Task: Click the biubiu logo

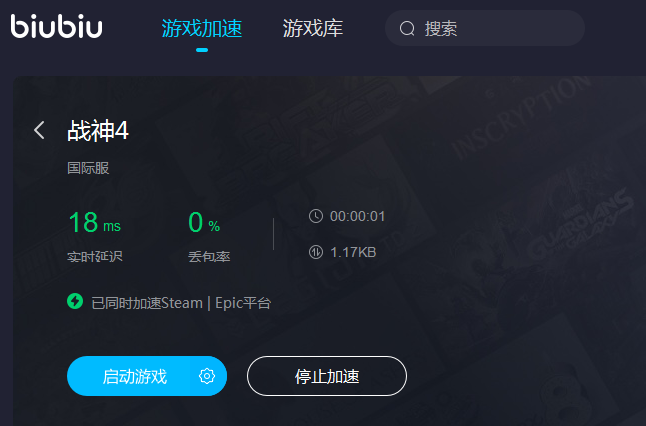Action: pos(56,27)
